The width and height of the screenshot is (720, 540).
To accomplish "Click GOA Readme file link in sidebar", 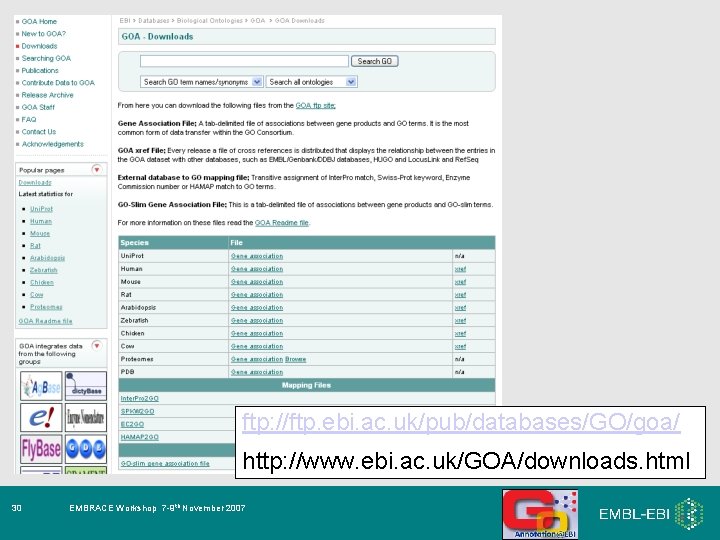I will point(45,321).
